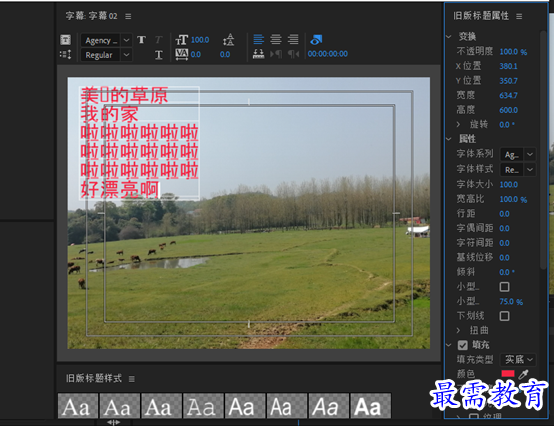Click the 字体大小 value 100.0 in properties
This screenshot has height=426, width=554.
(x=508, y=184)
